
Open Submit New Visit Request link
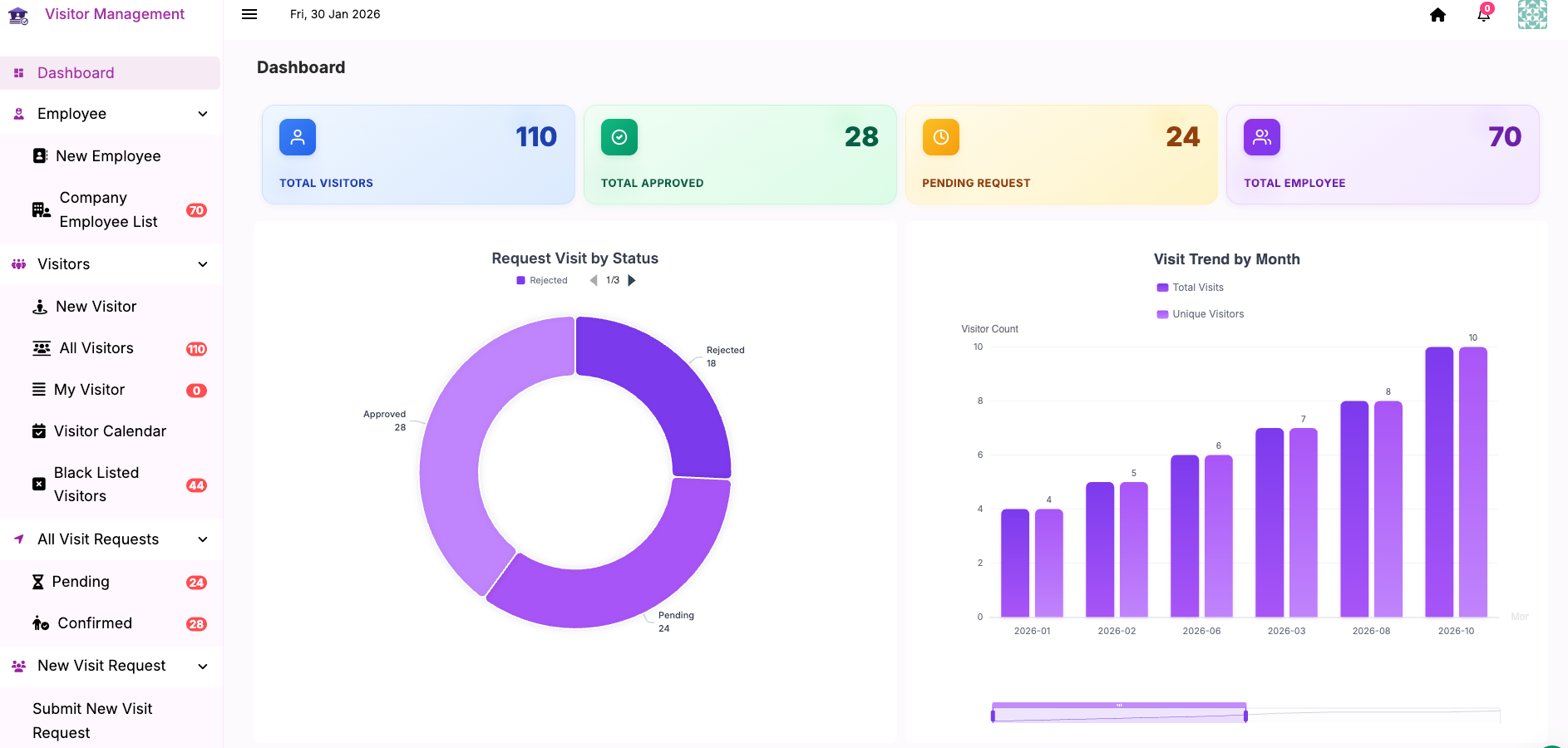coord(92,721)
